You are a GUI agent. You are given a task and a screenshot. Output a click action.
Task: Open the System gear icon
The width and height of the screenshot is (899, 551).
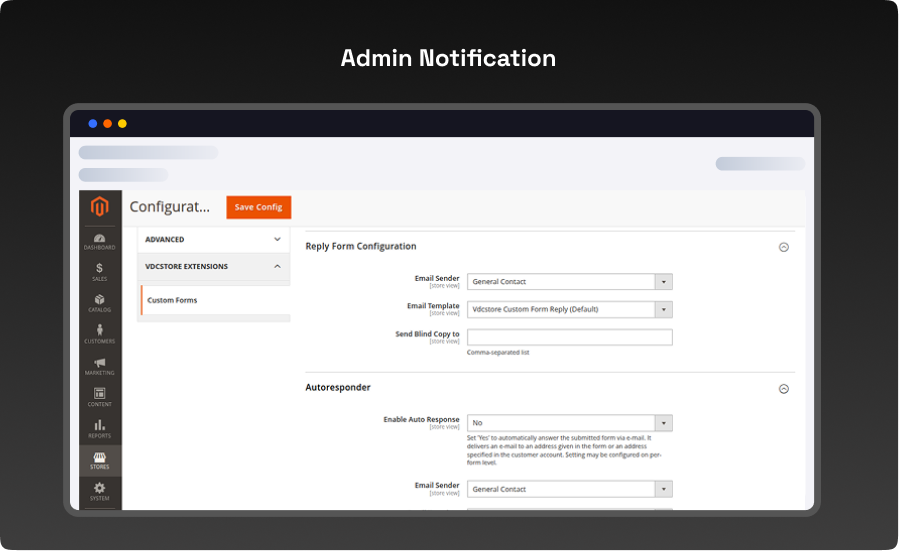(99, 491)
